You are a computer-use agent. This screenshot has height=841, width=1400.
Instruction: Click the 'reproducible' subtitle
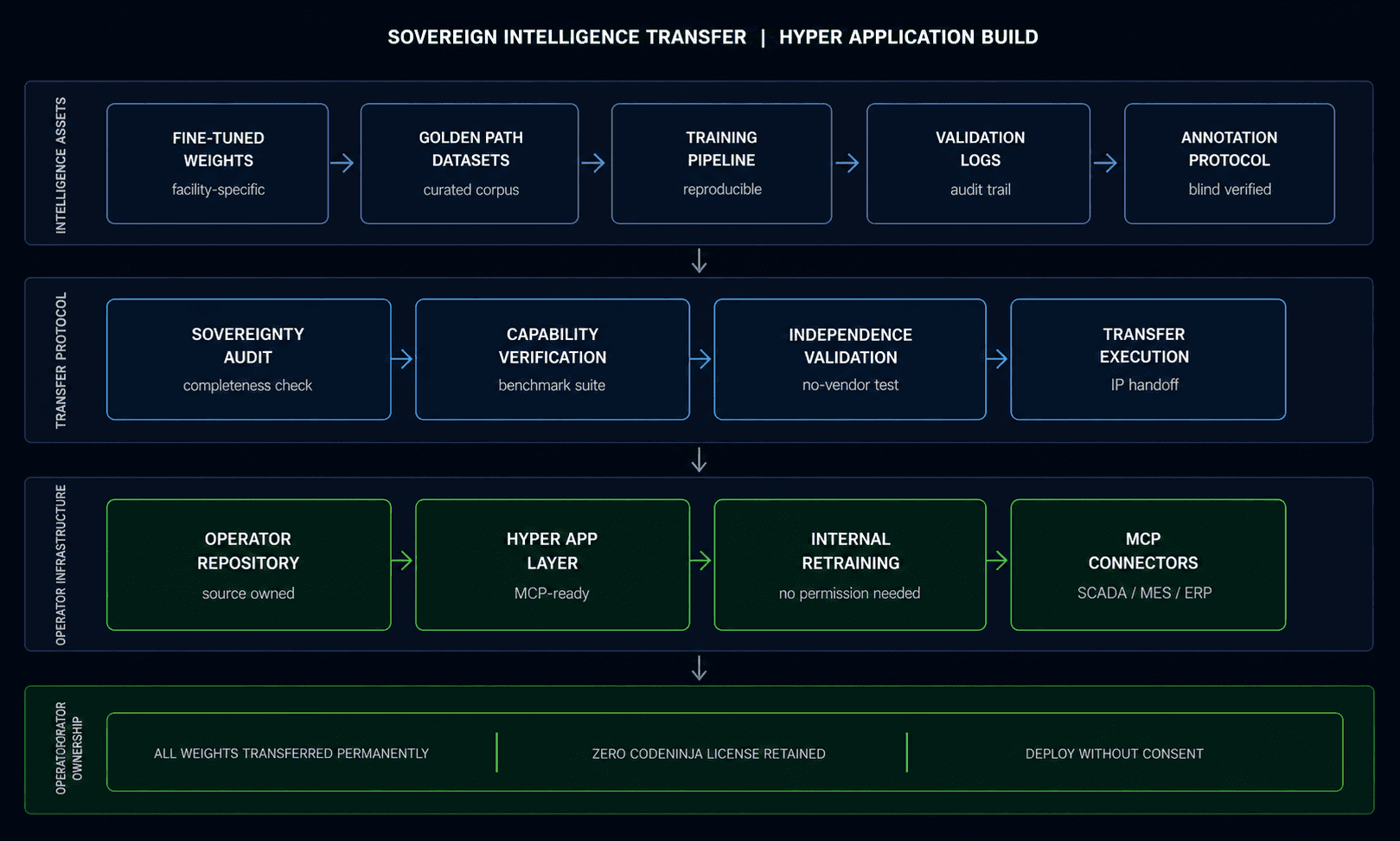722,189
